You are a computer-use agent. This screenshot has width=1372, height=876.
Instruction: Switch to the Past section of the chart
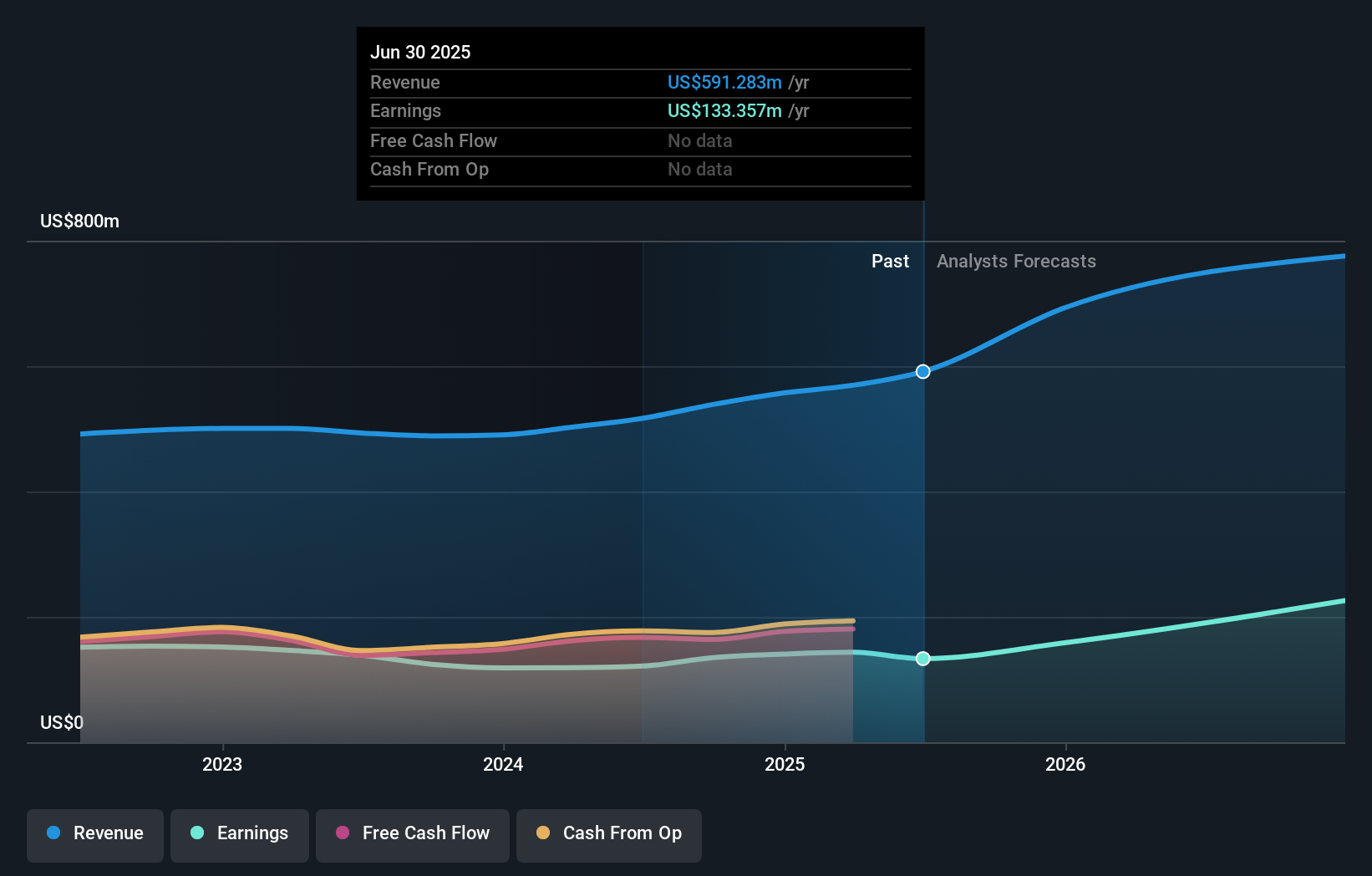coord(890,261)
